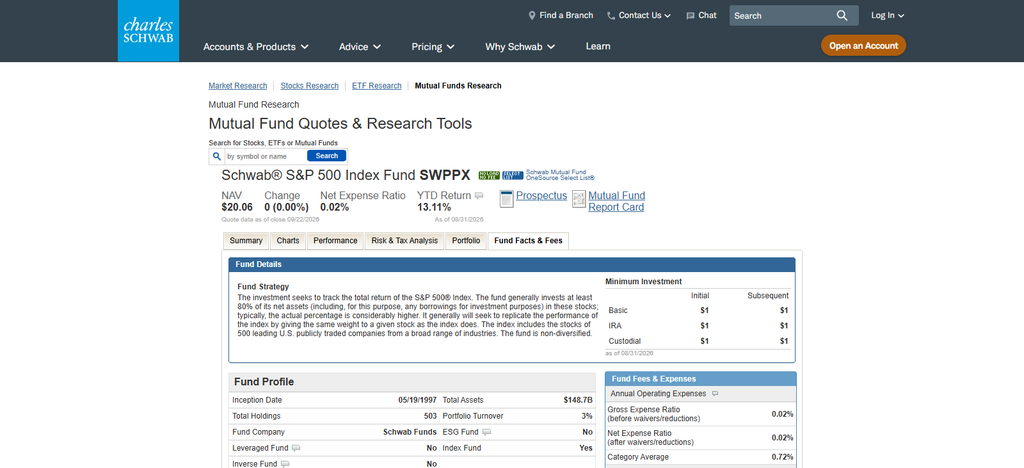Click the ESG Fund tooltip bubble icon
The width and height of the screenshot is (1024, 468).
(487, 432)
